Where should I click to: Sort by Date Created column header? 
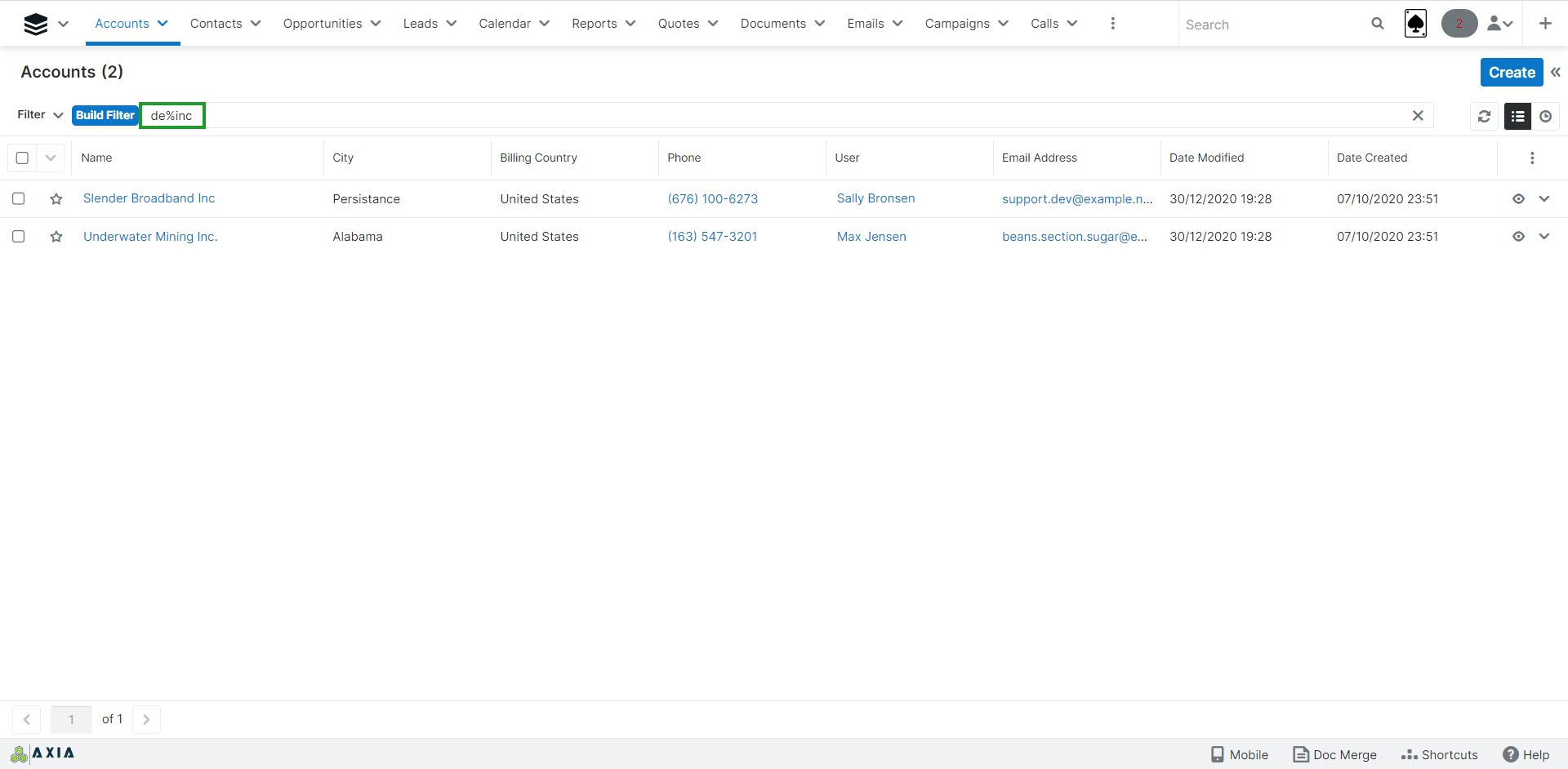[1372, 158]
